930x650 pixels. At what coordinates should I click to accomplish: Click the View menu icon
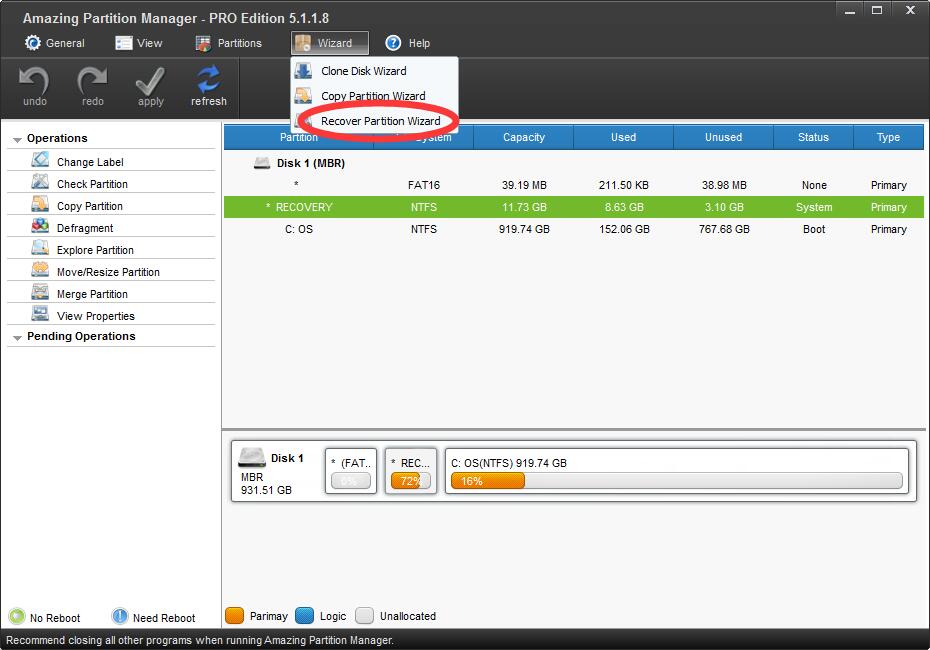123,43
